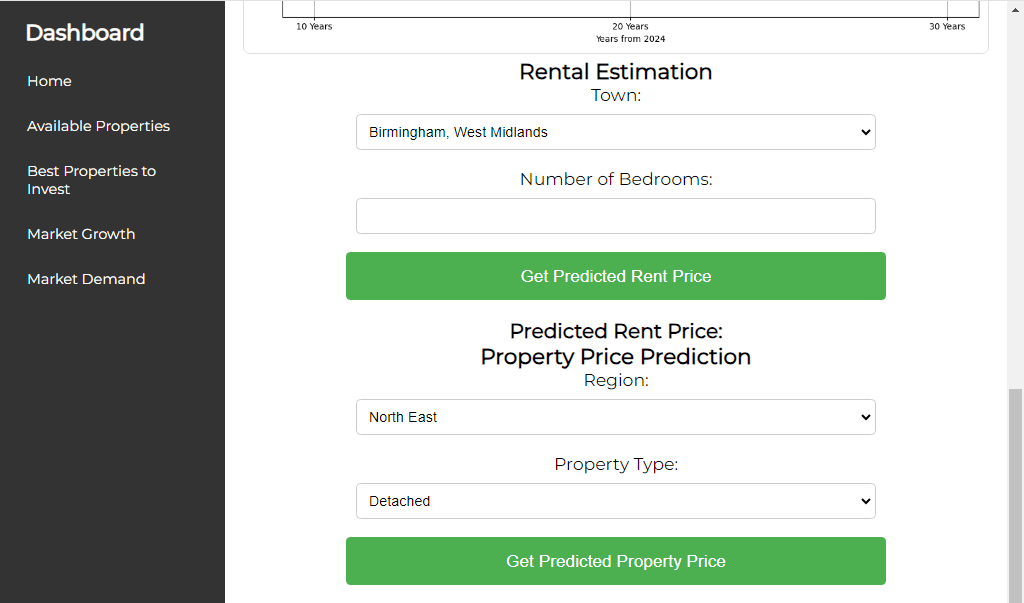Click the Region dropdown chevron arrow
The height and width of the screenshot is (603, 1024).
(865, 417)
